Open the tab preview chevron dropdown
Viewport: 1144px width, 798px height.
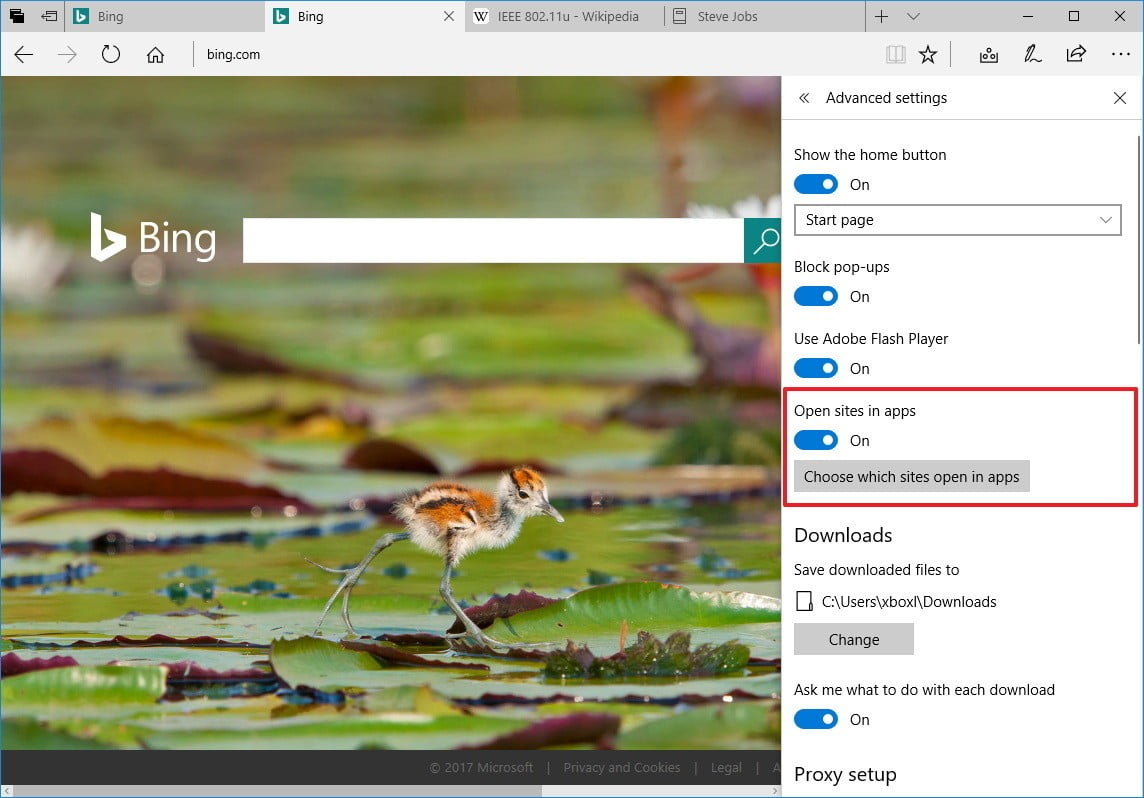pyautogui.click(x=913, y=17)
